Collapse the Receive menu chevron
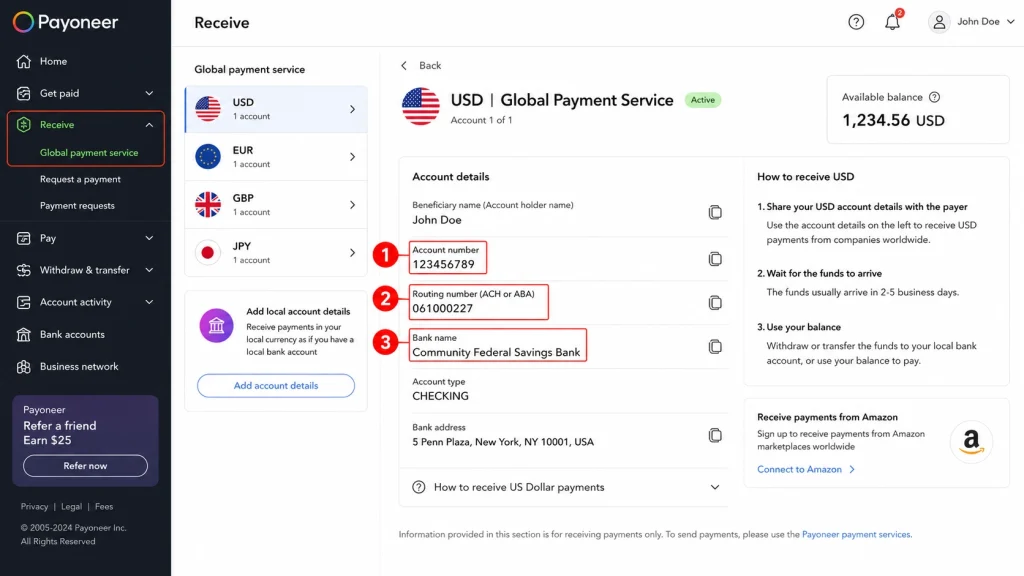This screenshot has width=1024, height=576. click(149, 125)
